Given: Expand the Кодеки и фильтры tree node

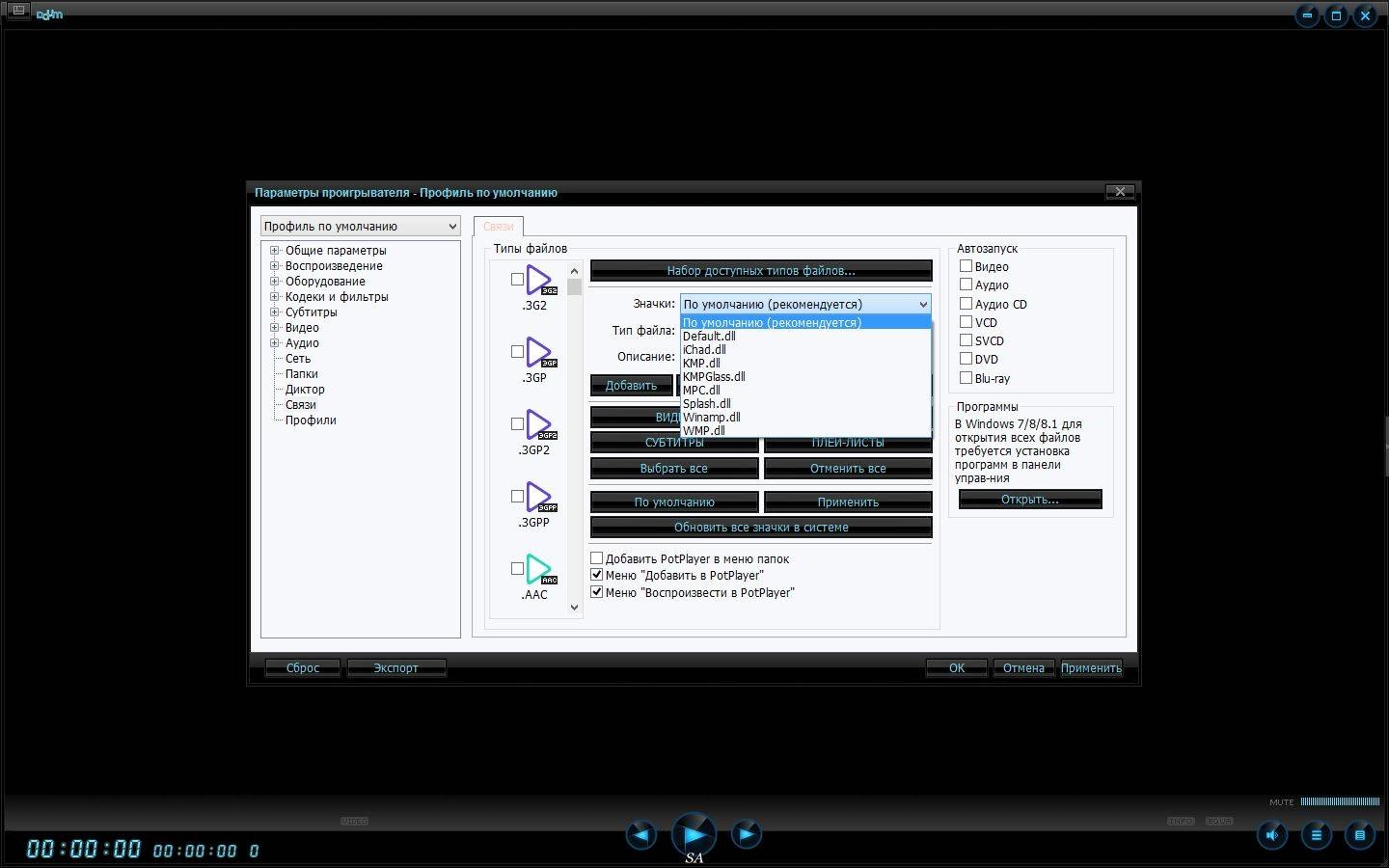Looking at the screenshot, I should coord(275,296).
